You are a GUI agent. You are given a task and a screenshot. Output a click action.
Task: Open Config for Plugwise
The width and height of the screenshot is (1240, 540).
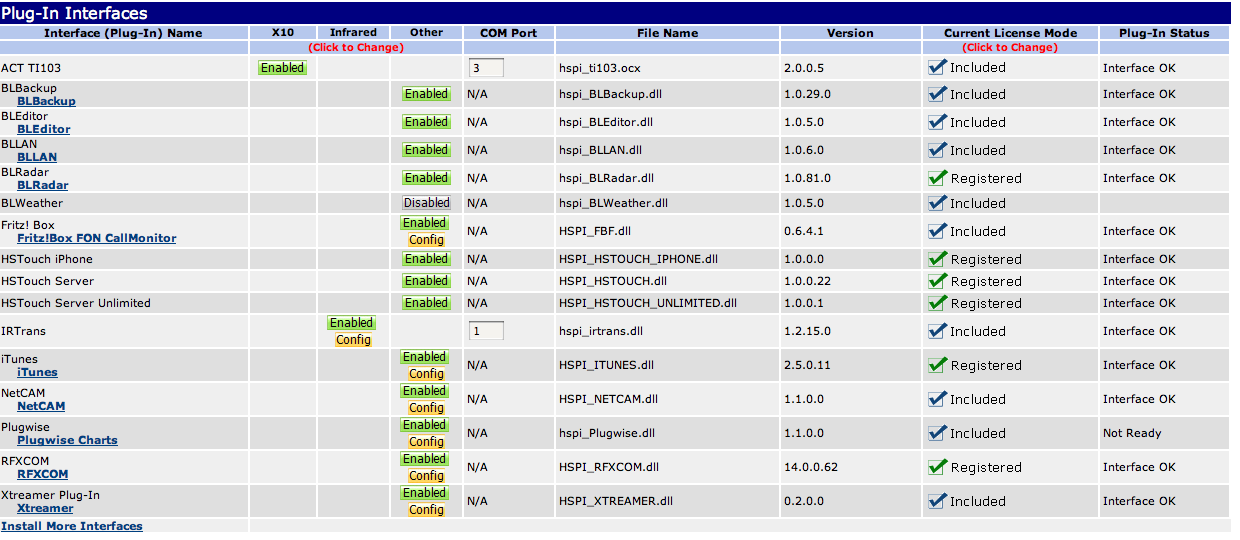click(x=426, y=442)
